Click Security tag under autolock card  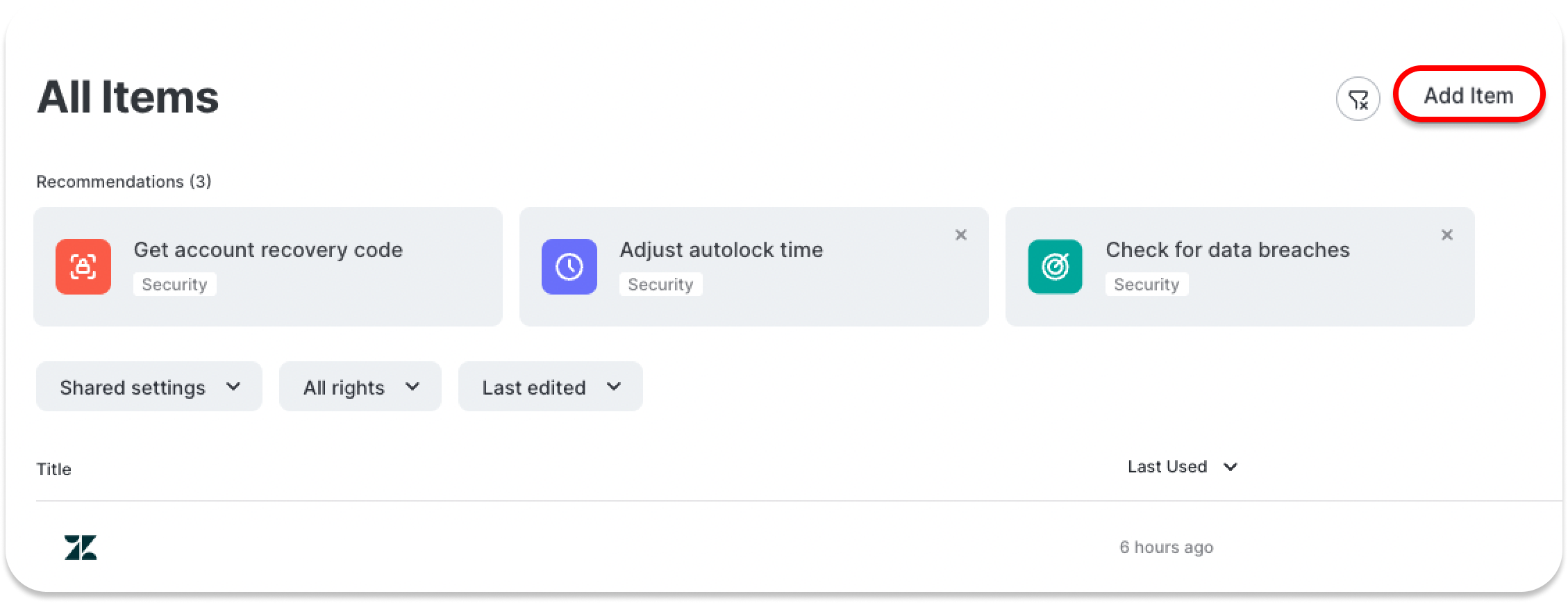tap(661, 284)
